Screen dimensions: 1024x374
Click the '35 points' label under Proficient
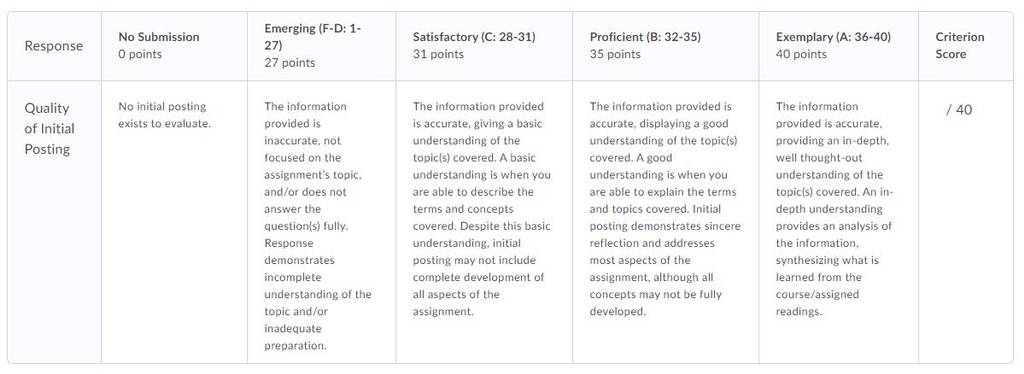[615, 54]
